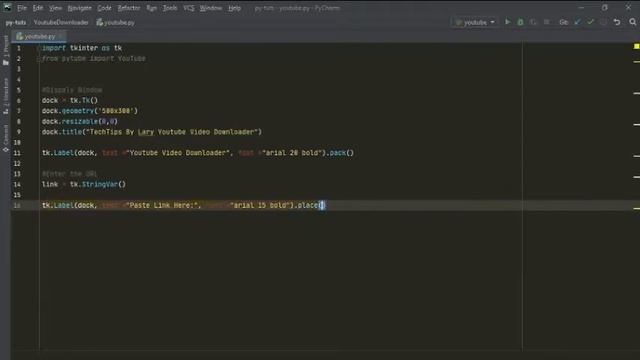Viewport: 640px width, 360px height.
Task: Start debugging with the green bug icon
Action: [520, 22]
